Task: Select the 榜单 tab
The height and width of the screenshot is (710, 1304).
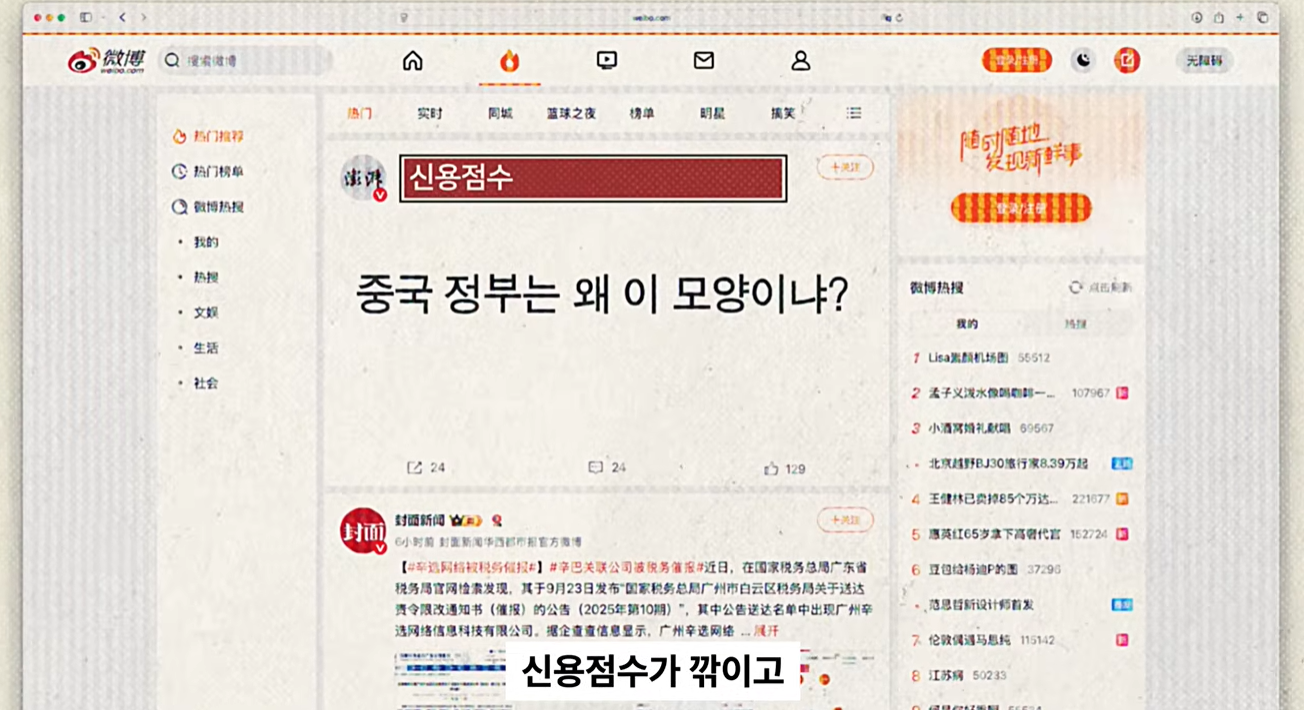Action: pyautogui.click(x=641, y=114)
